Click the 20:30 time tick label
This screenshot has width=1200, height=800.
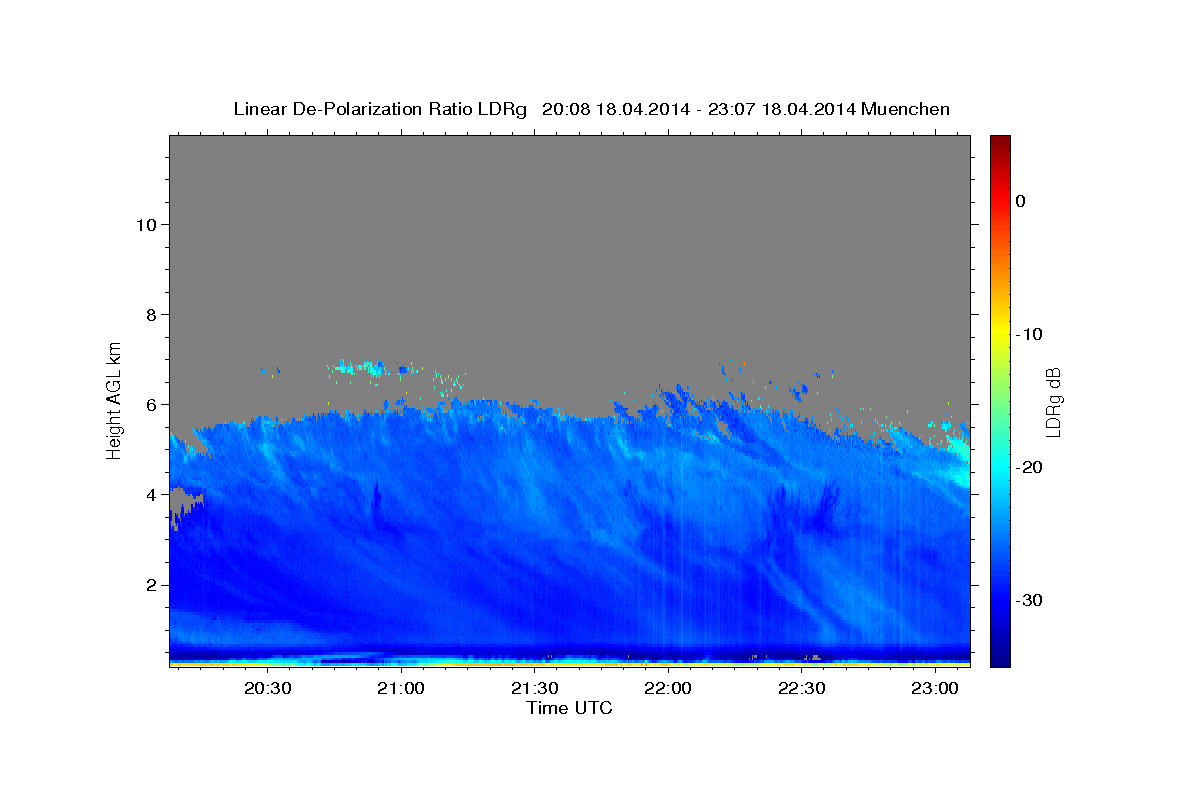268,688
